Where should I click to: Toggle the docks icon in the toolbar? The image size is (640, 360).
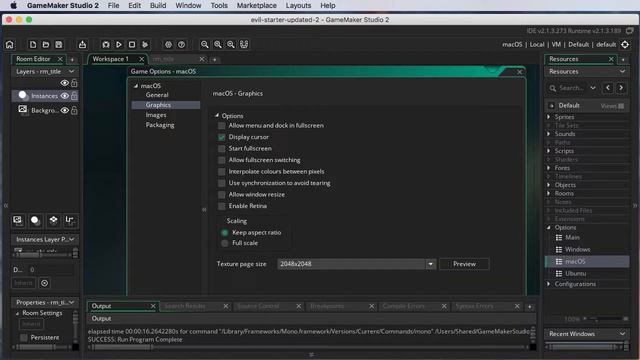click(x=244, y=44)
